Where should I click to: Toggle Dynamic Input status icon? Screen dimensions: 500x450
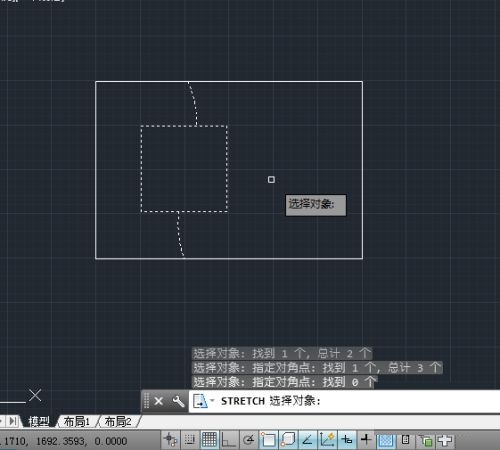coord(347,440)
